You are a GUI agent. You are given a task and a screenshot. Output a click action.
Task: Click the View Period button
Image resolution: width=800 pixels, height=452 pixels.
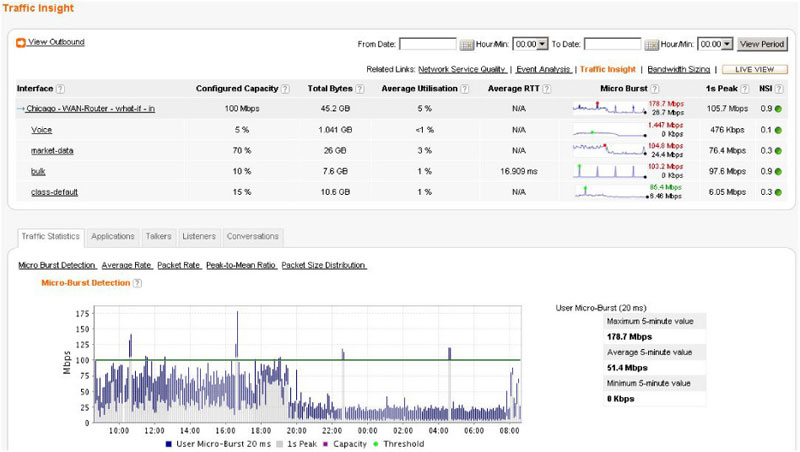tap(762, 44)
